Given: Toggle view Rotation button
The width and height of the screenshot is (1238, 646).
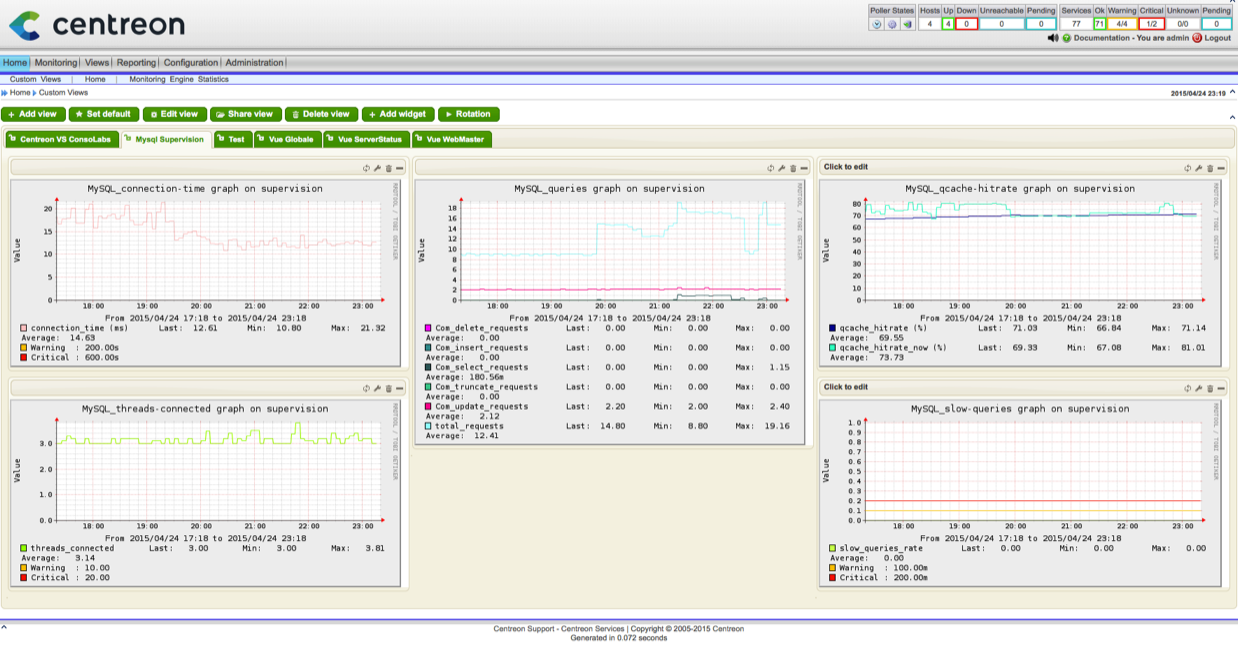Looking at the screenshot, I should pos(468,114).
